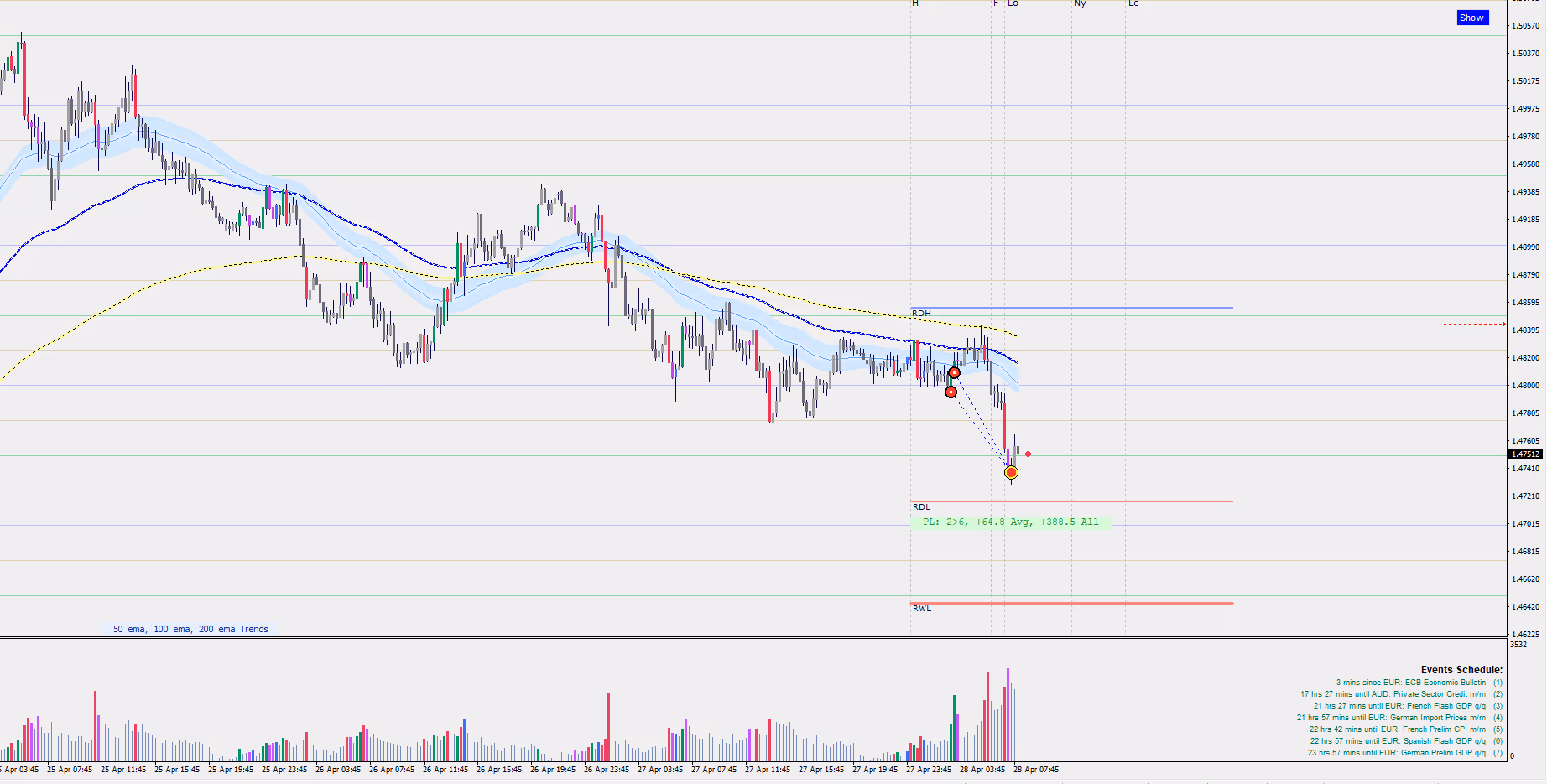The height and width of the screenshot is (784, 1547).
Task: Click the Events Schedule heading
Action: 1461,670
